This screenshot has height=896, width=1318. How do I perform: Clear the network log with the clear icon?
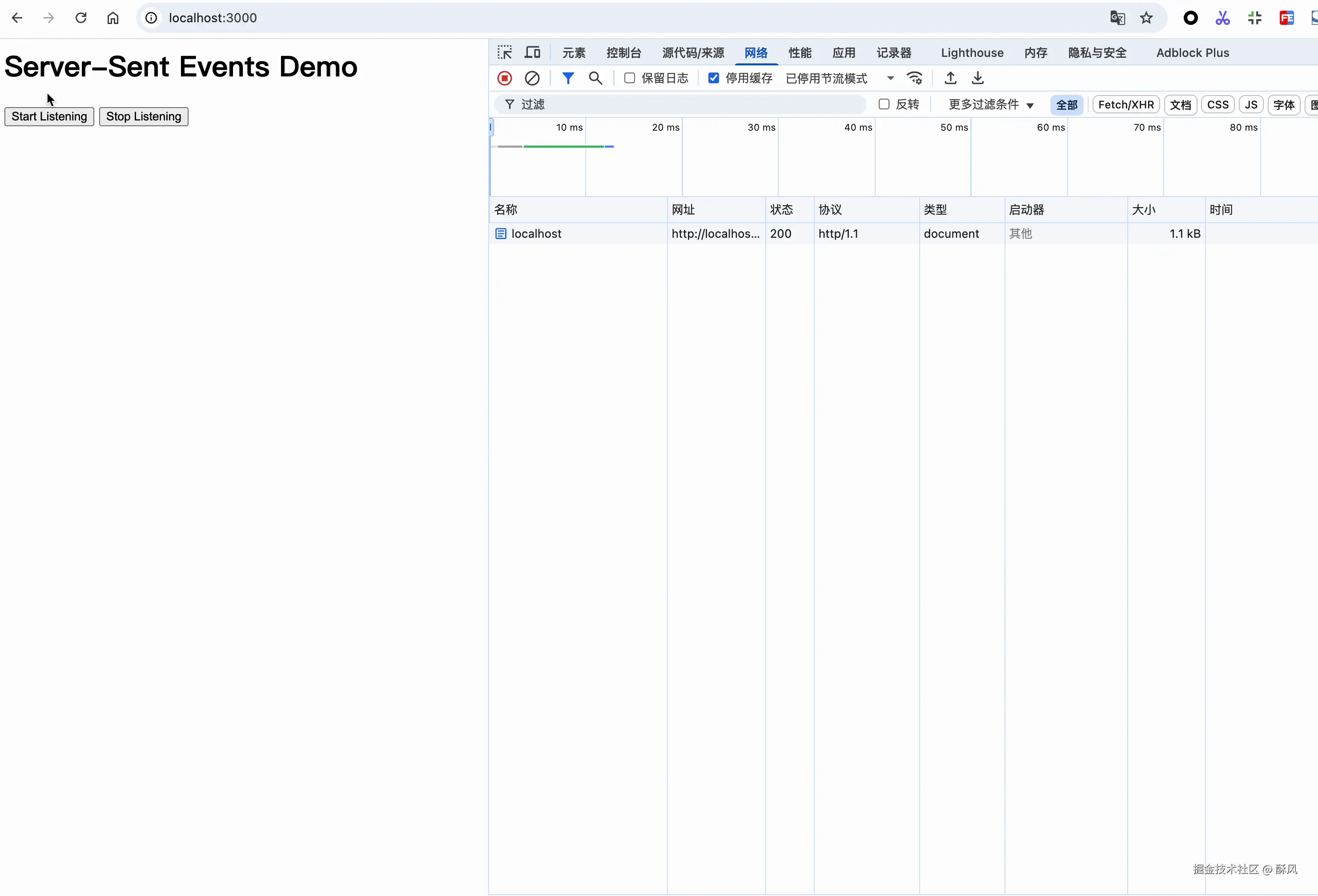tap(532, 78)
